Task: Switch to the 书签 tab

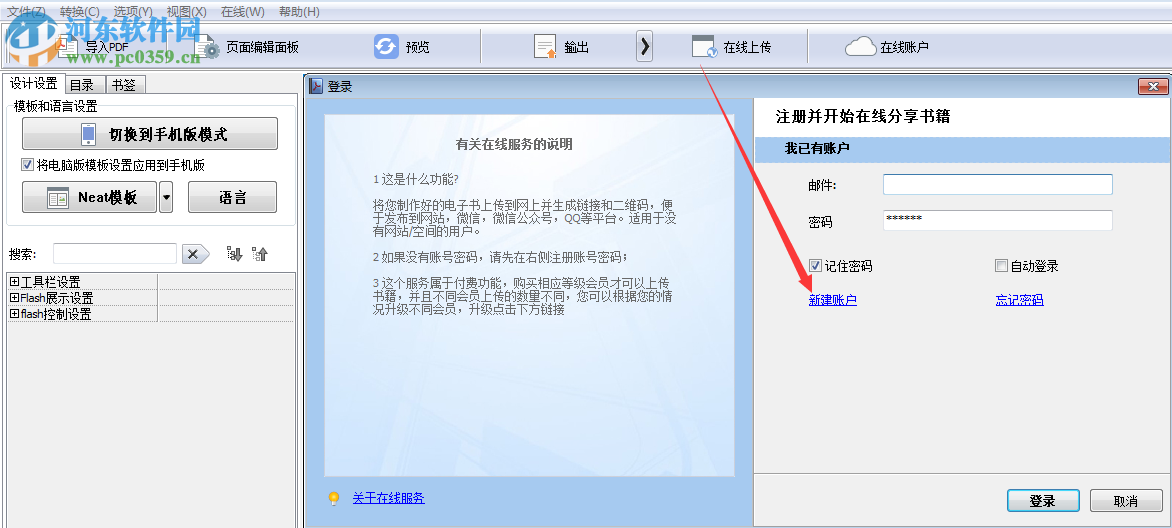Action: tap(125, 85)
